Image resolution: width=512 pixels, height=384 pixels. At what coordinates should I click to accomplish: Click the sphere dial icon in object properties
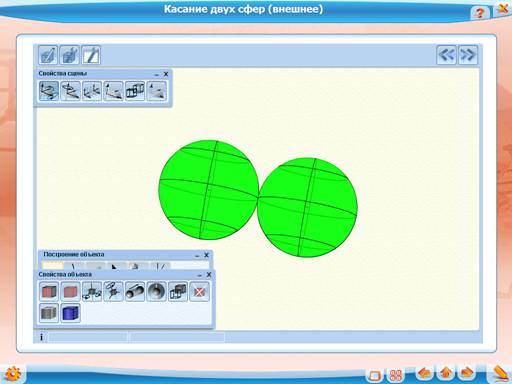pyautogui.click(x=156, y=292)
